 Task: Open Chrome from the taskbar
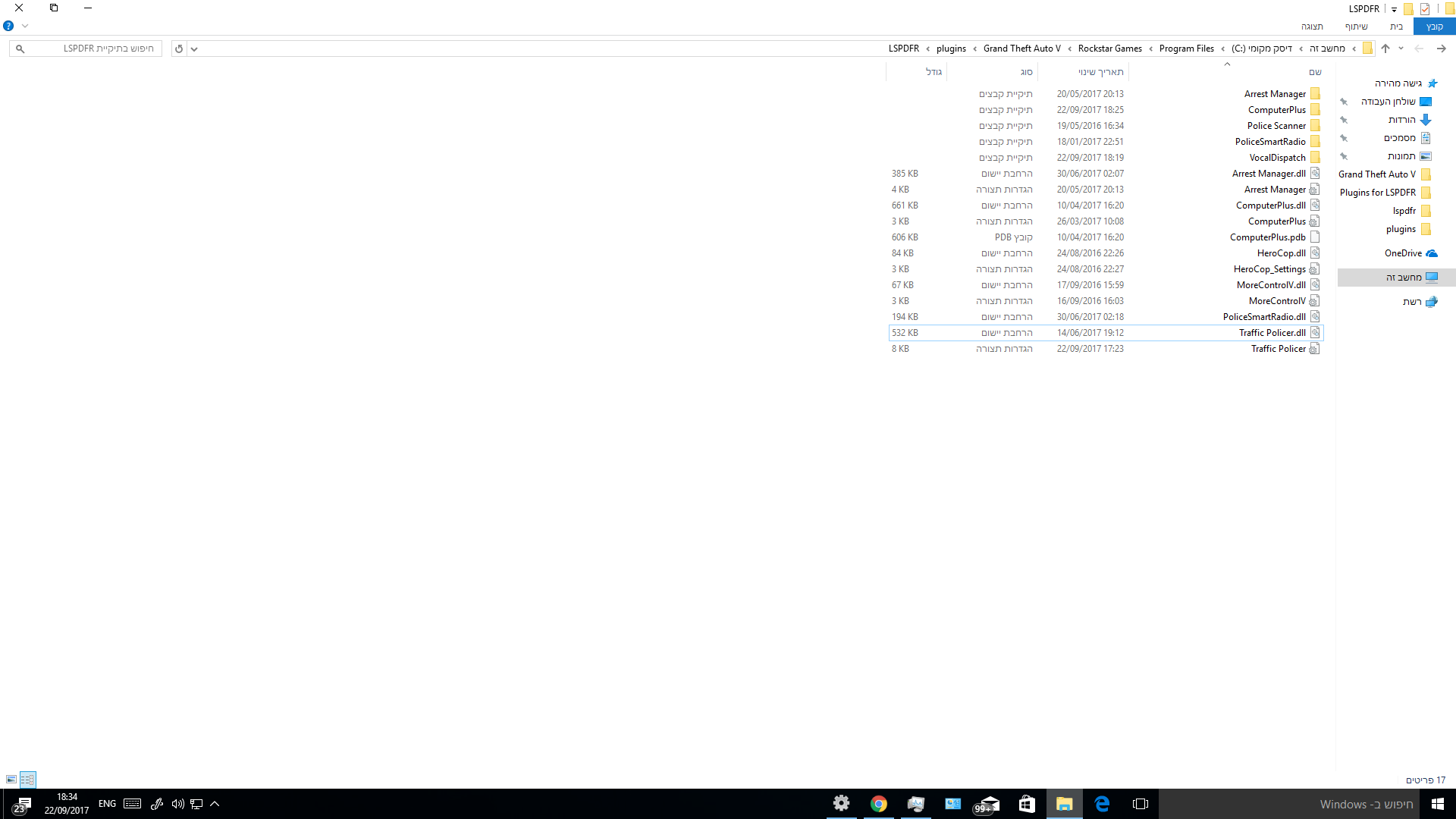point(878,804)
